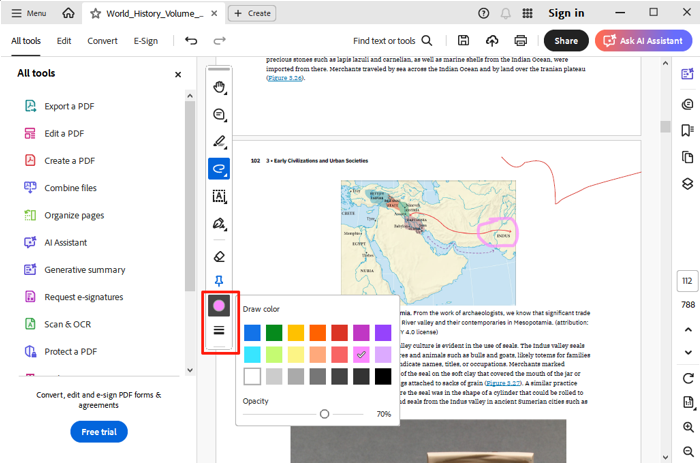Image resolution: width=700 pixels, height=463 pixels.
Task: Close the World_History_Volume tab
Action: pos(214,13)
